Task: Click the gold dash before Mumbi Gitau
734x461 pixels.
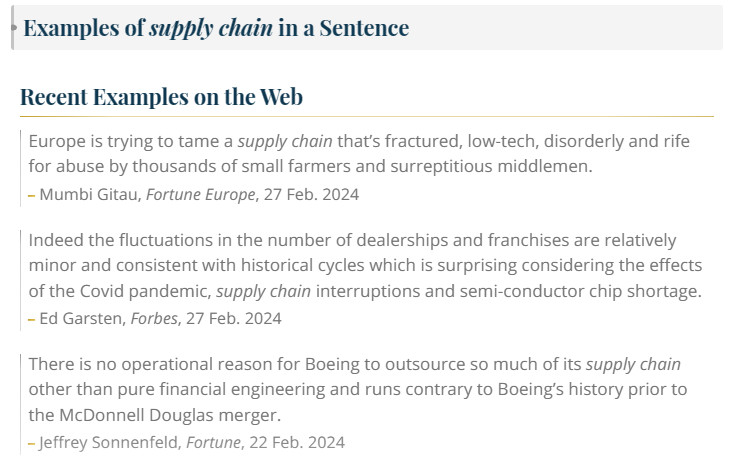Action: 32,195
